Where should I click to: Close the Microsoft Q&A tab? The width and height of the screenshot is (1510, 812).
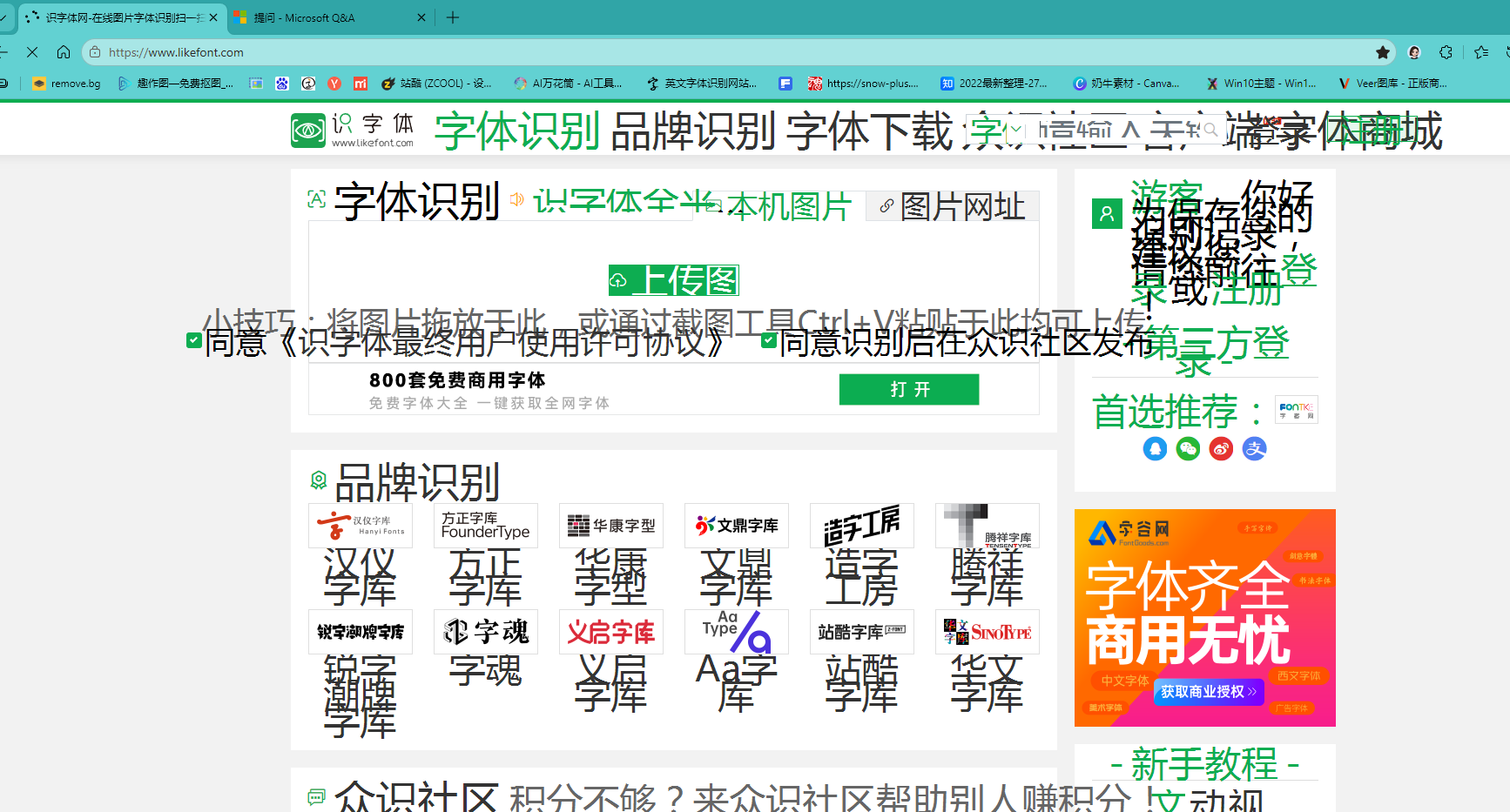click(421, 17)
